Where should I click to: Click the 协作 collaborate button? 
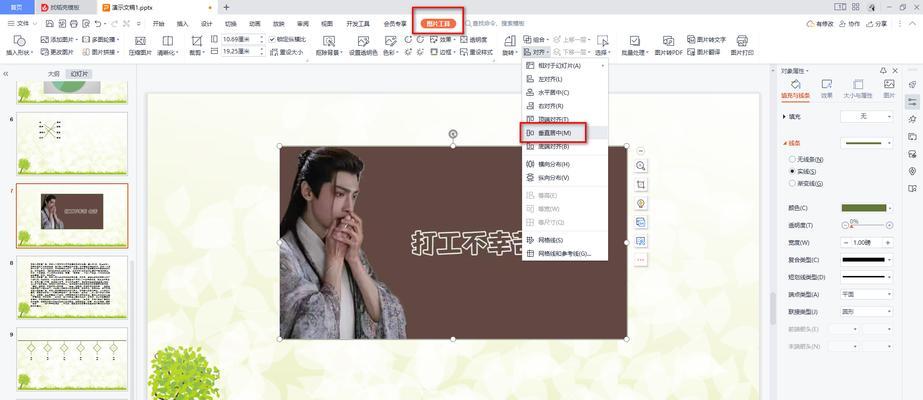(x=848, y=24)
